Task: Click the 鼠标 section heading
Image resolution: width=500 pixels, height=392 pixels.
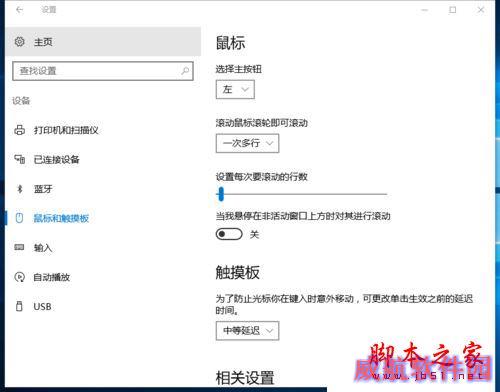Action: [x=230, y=43]
